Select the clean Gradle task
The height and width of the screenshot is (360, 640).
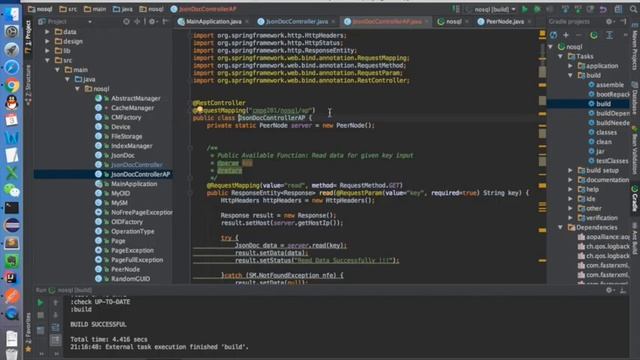pos(600,142)
